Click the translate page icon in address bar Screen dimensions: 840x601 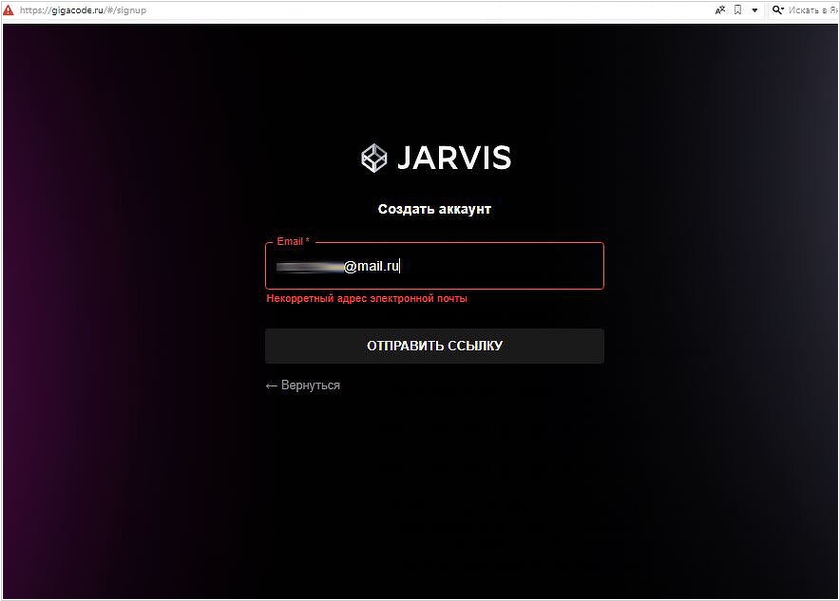(x=720, y=10)
